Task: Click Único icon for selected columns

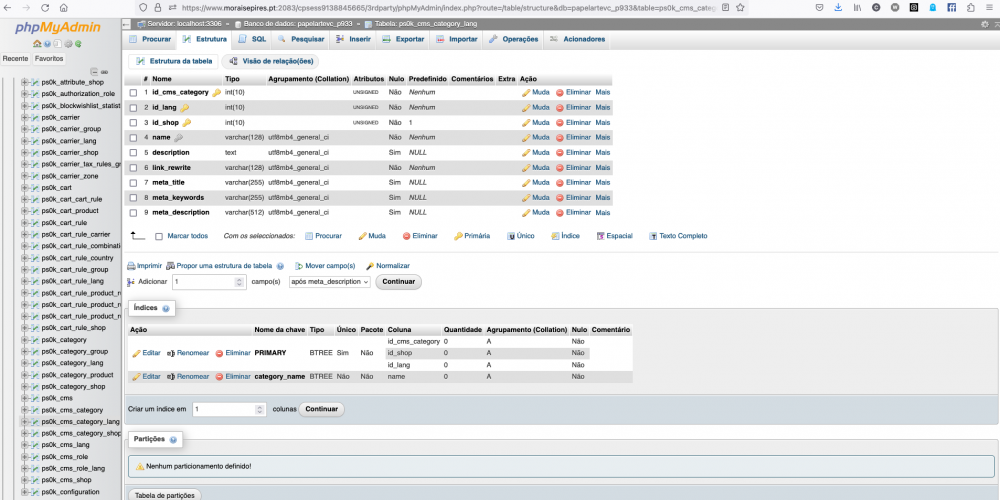Action: pyautogui.click(x=511, y=236)
